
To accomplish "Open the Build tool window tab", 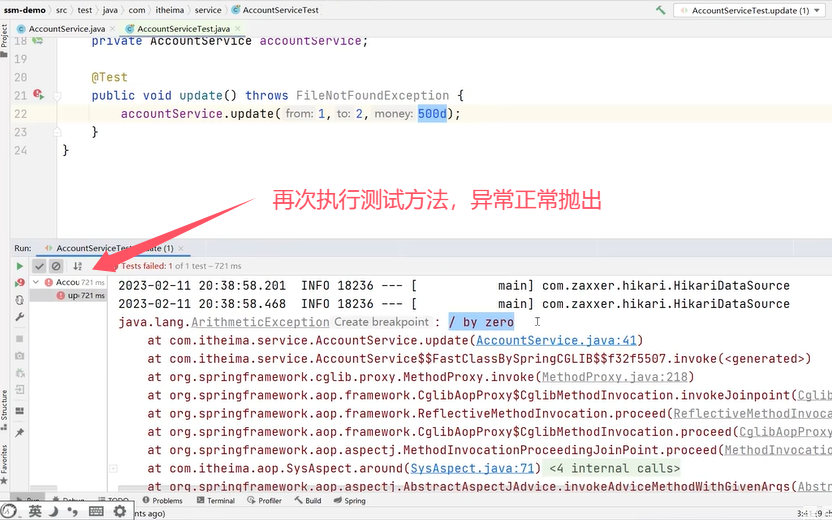I will (x=308, y=500).
